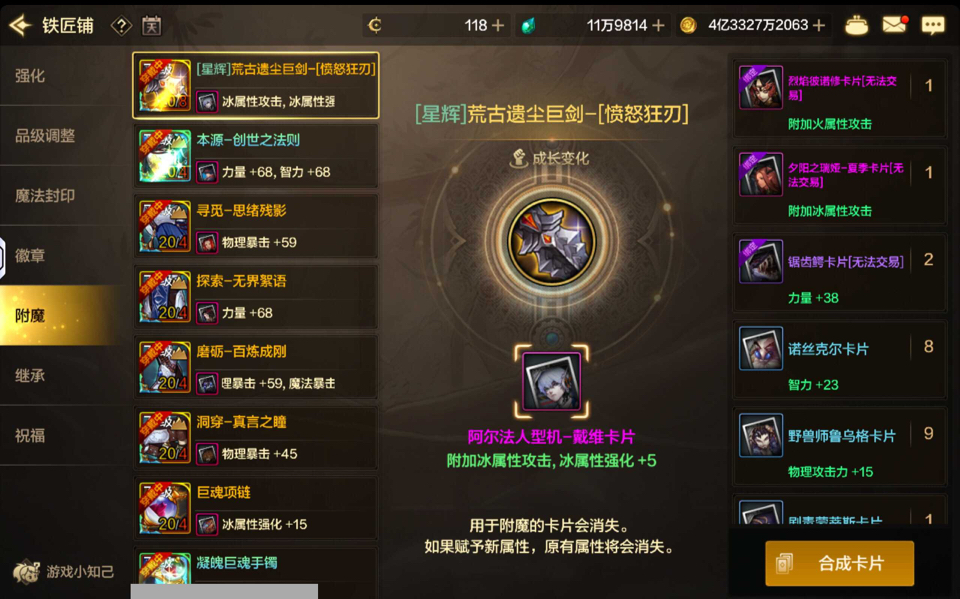Click the back arrow beside 铁匠铺
This screenshot has width=960, height=599.
pos(20,25)
